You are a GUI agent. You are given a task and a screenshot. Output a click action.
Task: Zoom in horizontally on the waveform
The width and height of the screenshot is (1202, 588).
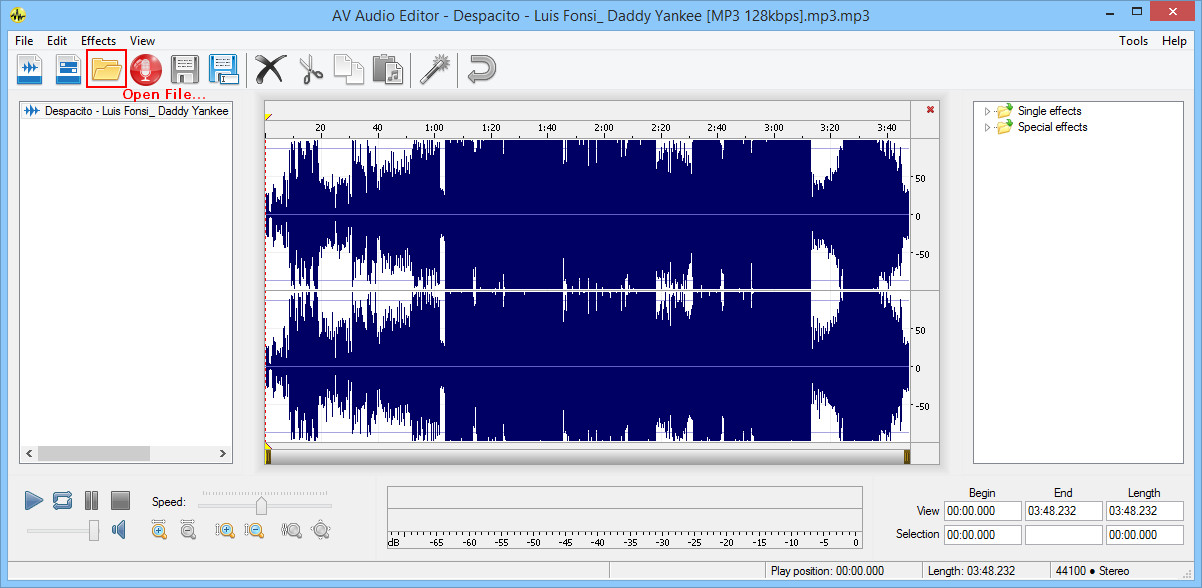pyautogui.click(x=158, y=530)
